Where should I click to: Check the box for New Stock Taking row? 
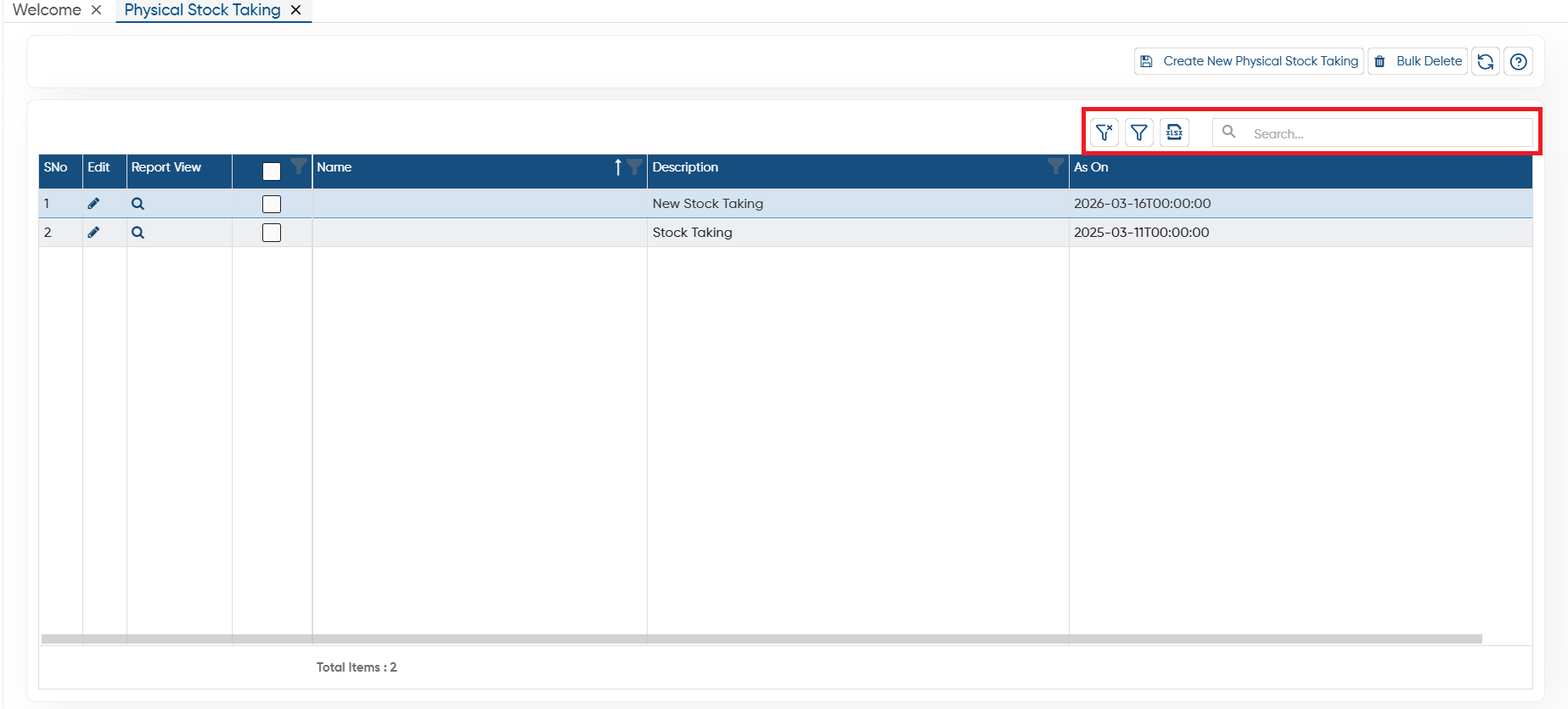(272, 204)
